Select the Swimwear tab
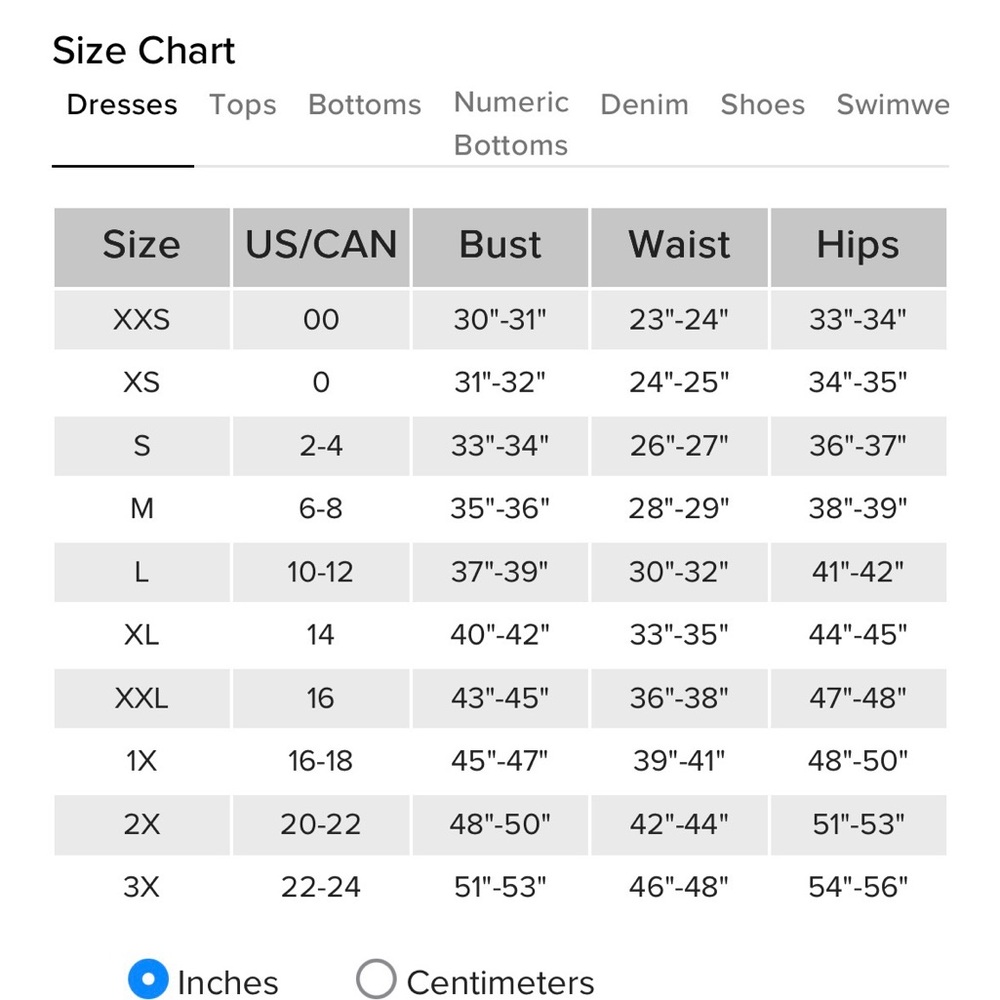This screenshot has width=1000, height=1000. [893, 105]
